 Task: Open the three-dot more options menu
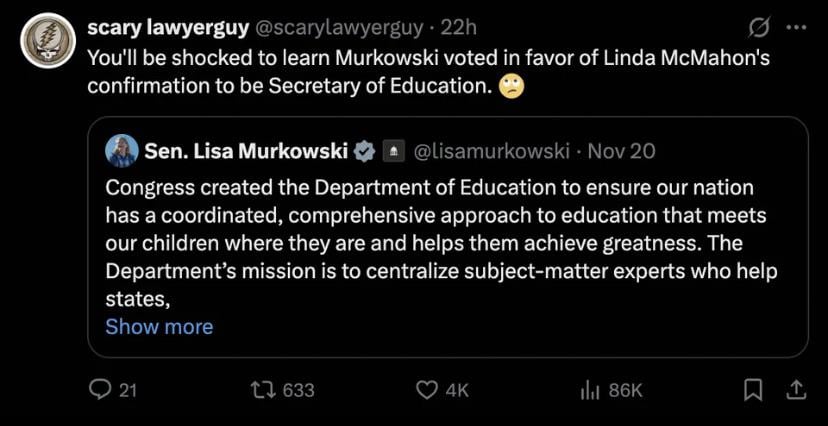click(x=796, y=26)
